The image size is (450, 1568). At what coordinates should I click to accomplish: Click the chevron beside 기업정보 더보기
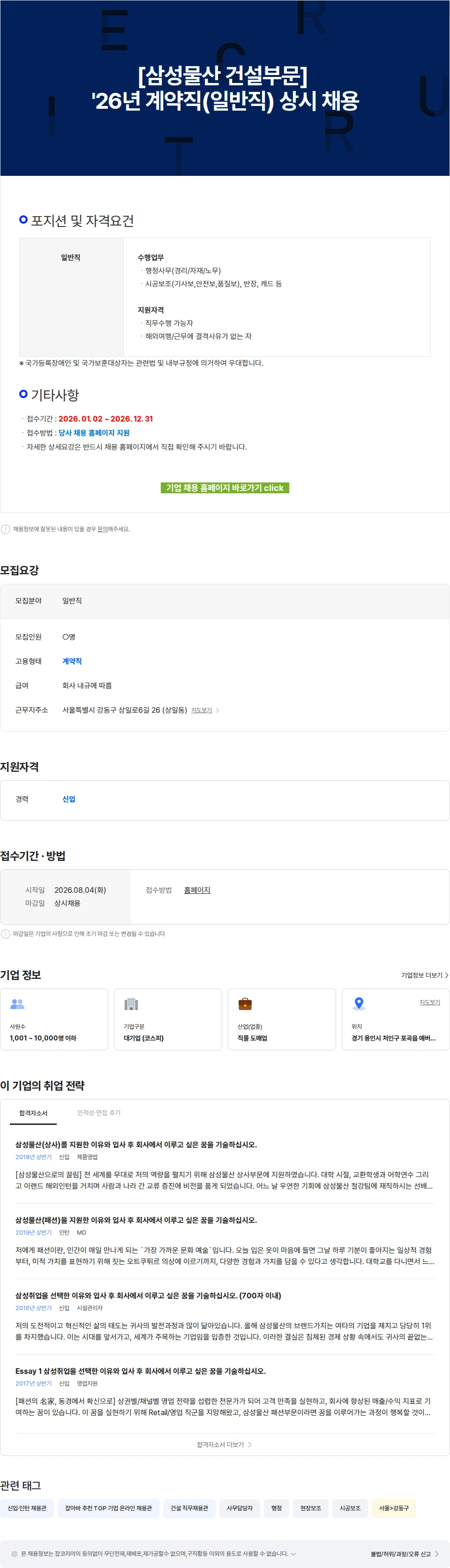[x=446, y=975]
